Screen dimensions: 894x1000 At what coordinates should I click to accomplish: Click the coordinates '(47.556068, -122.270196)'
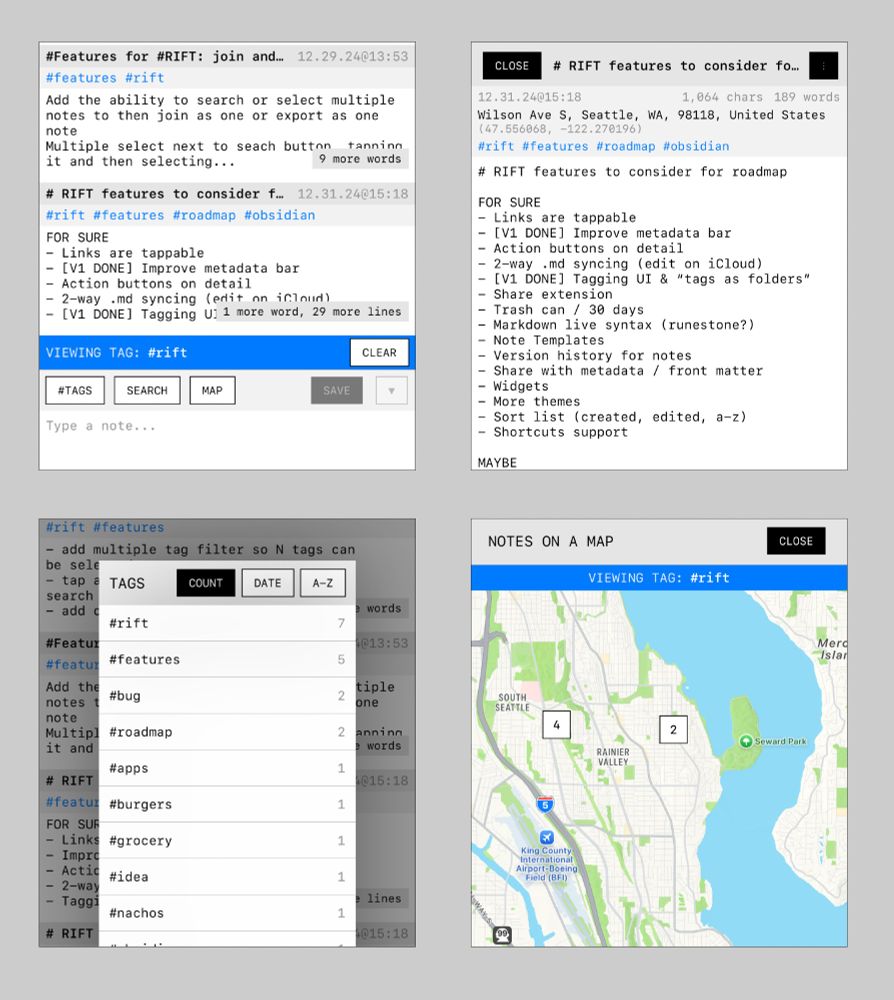point(560,129)
